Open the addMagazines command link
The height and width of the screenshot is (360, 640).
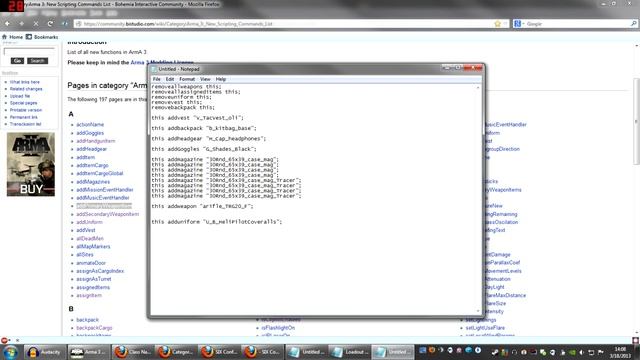[x=93, y=182]
